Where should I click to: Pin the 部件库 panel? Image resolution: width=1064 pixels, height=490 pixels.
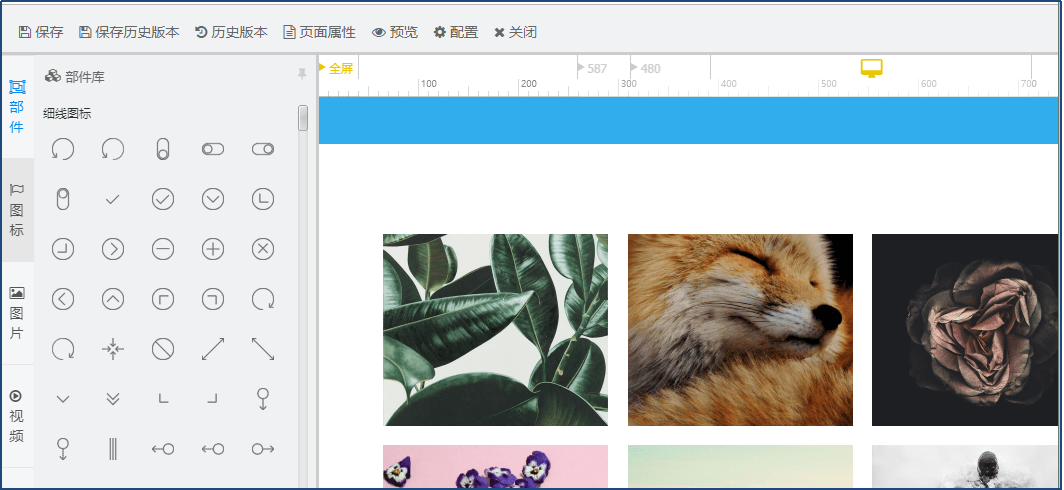[x=302, y=74]
